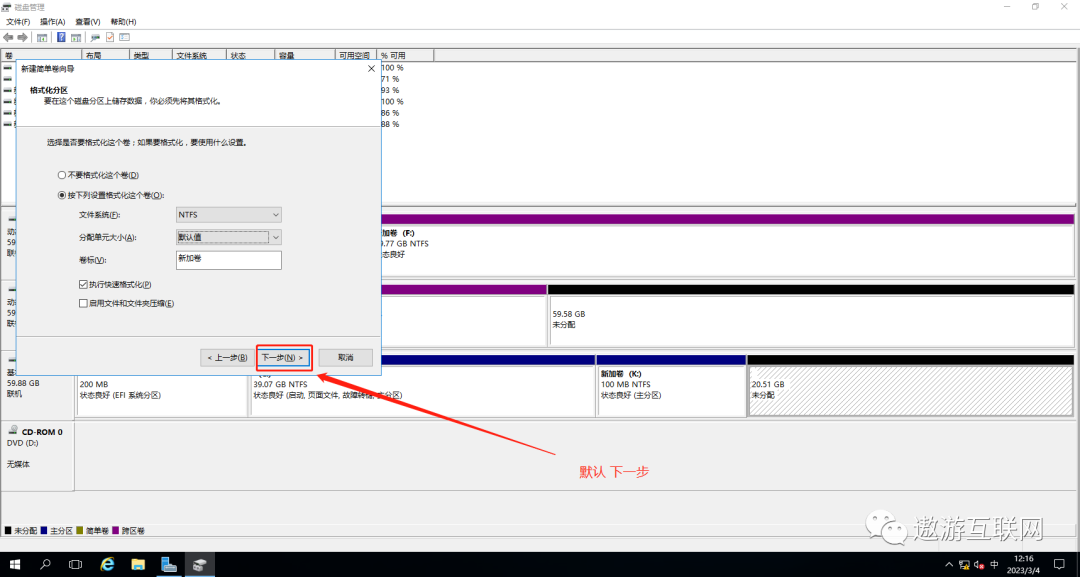The height and width of the screenshot is (577, 1080).
Task: Select 按下列设置格式化这个卷 radio button
Action: (x=62, y=196)
